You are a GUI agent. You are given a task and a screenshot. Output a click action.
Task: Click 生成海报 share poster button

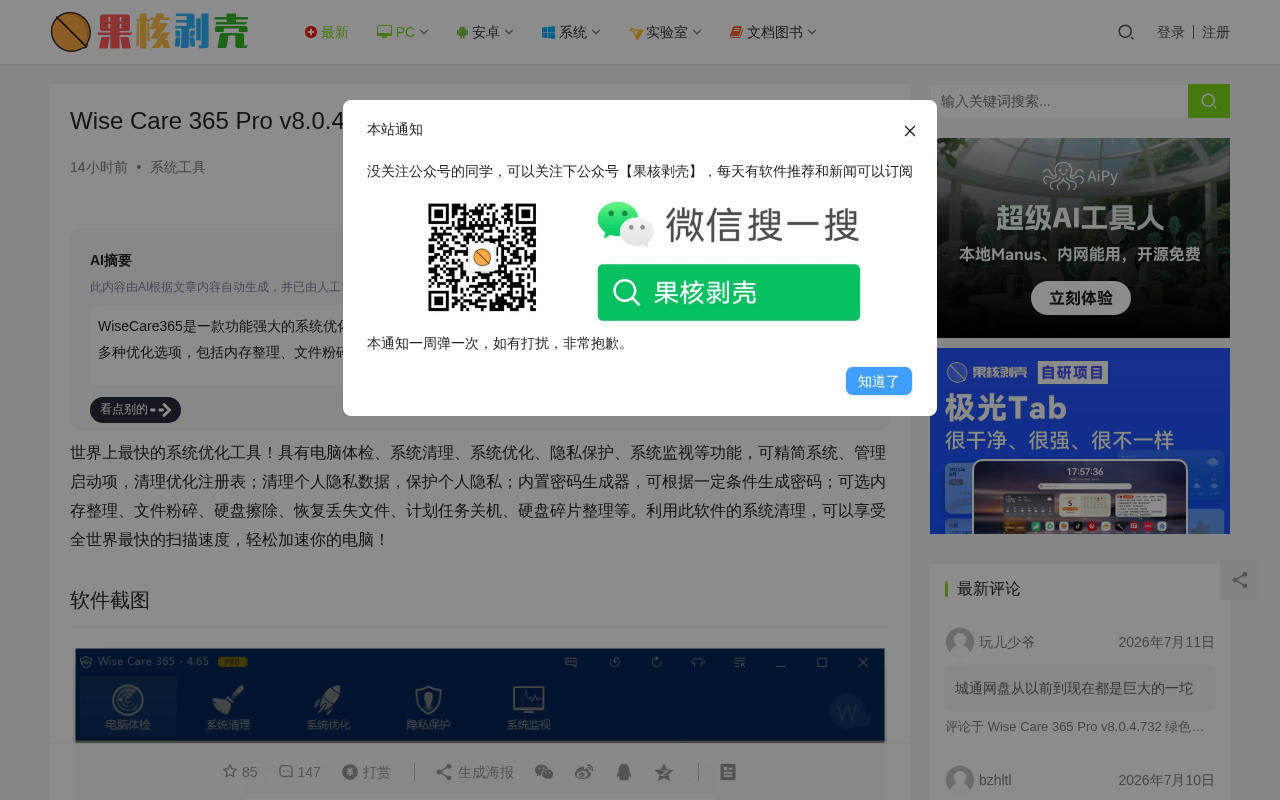click(x=475, y=772)
